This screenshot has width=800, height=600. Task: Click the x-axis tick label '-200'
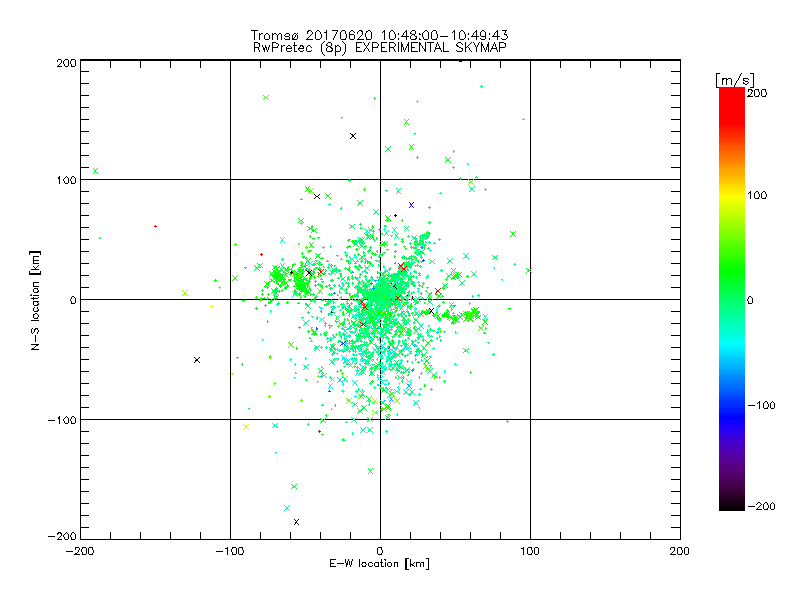(80, 551)
